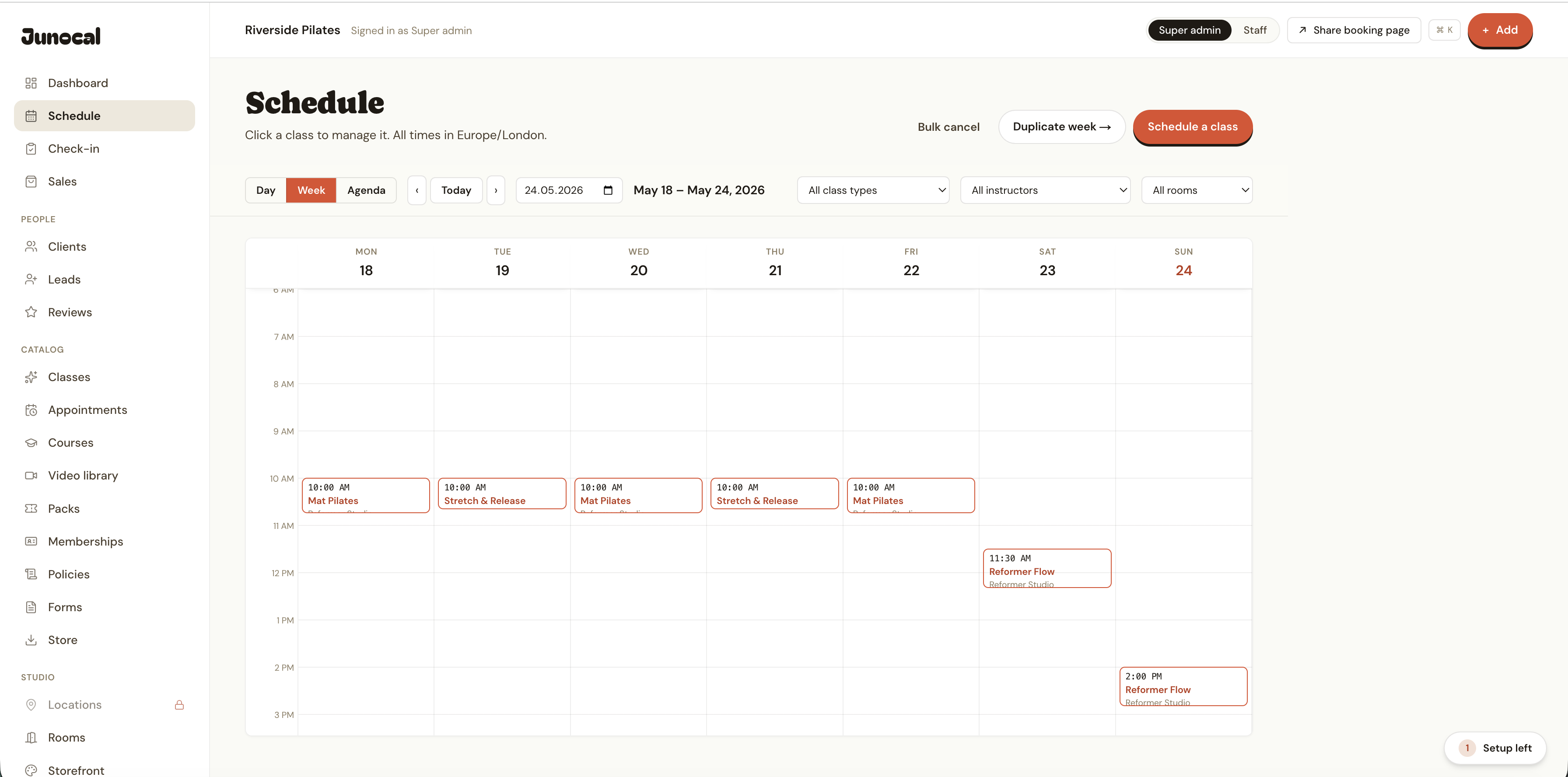Open the Setup left widget

1495,748
